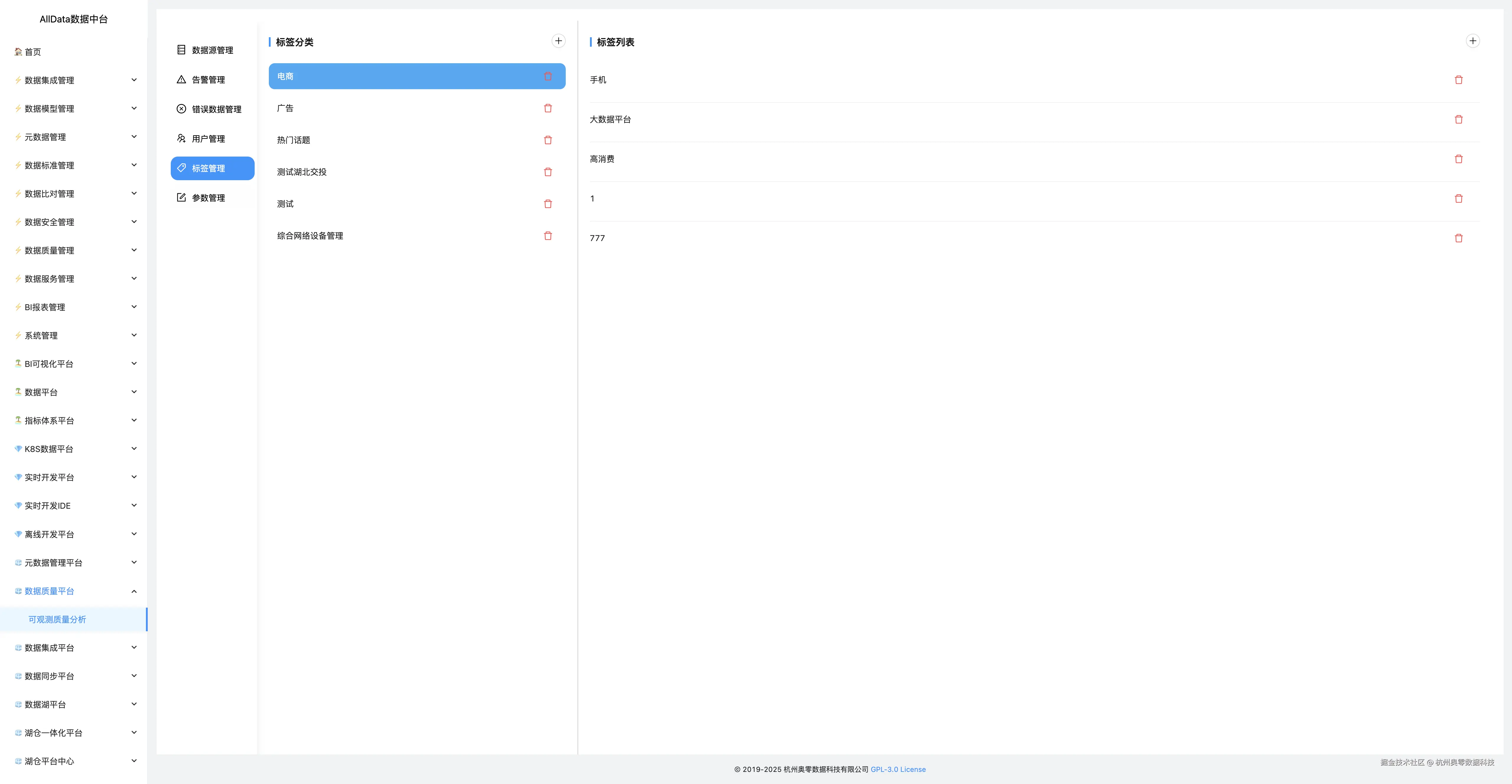Delete the 777 tag using the trash icon

[1458, 238]
